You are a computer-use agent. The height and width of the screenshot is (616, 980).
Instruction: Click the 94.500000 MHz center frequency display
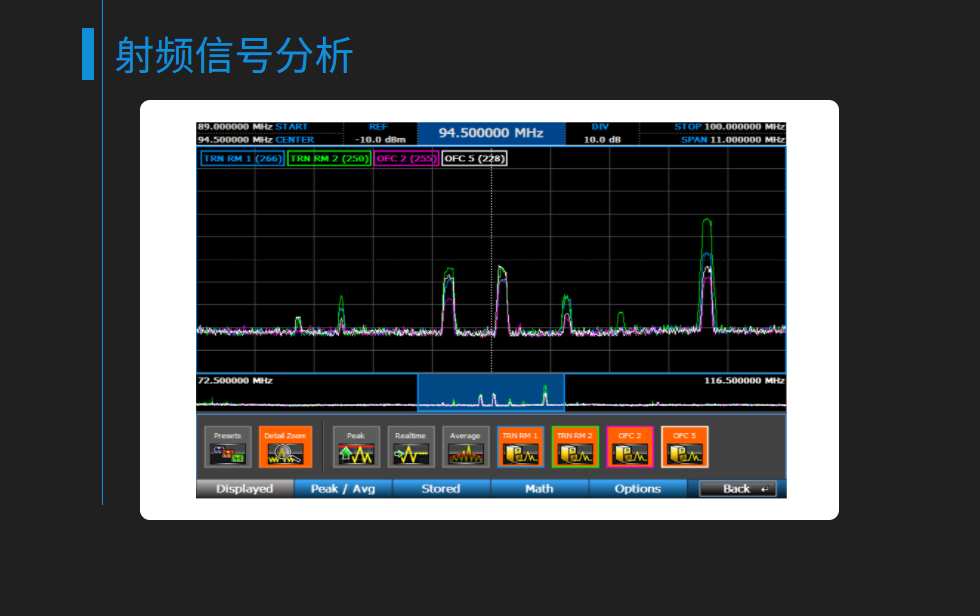(490, 133)
